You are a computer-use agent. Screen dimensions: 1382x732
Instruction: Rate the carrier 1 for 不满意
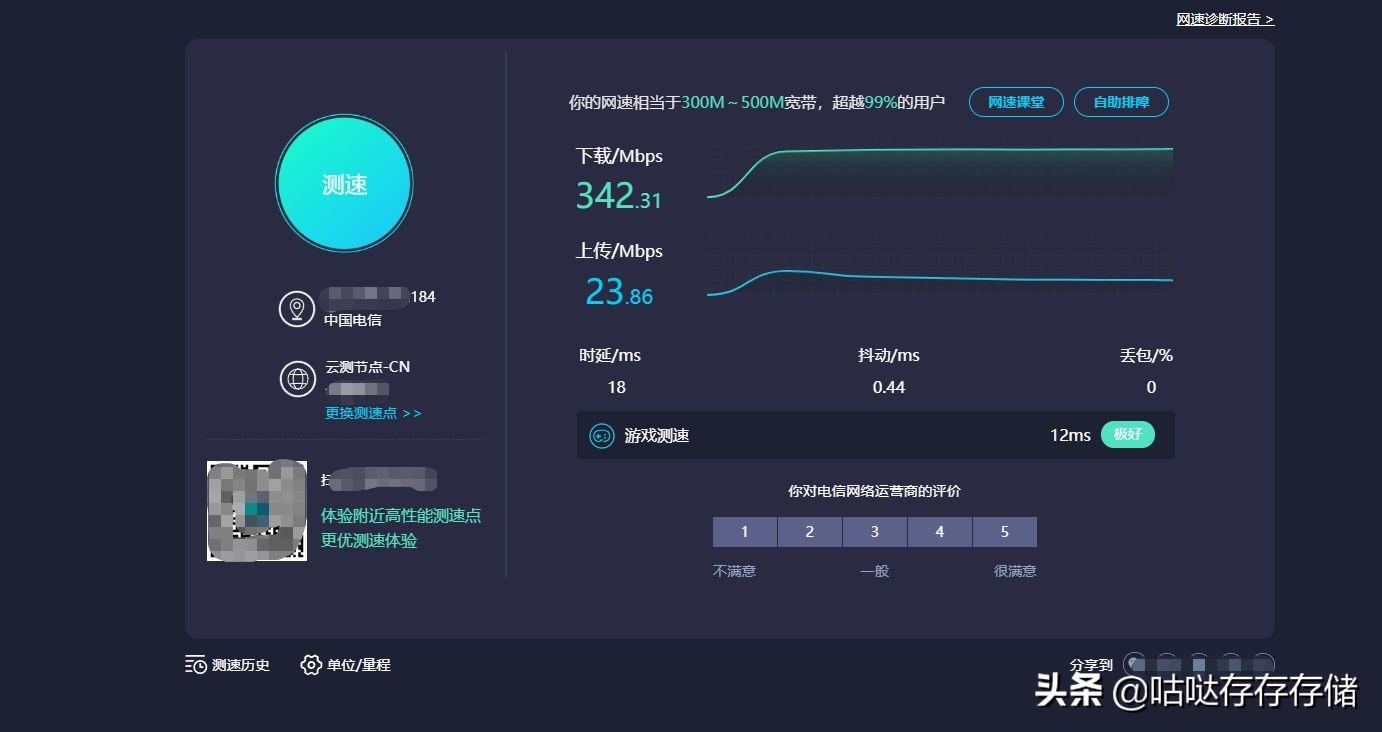[x=744, y=531]
